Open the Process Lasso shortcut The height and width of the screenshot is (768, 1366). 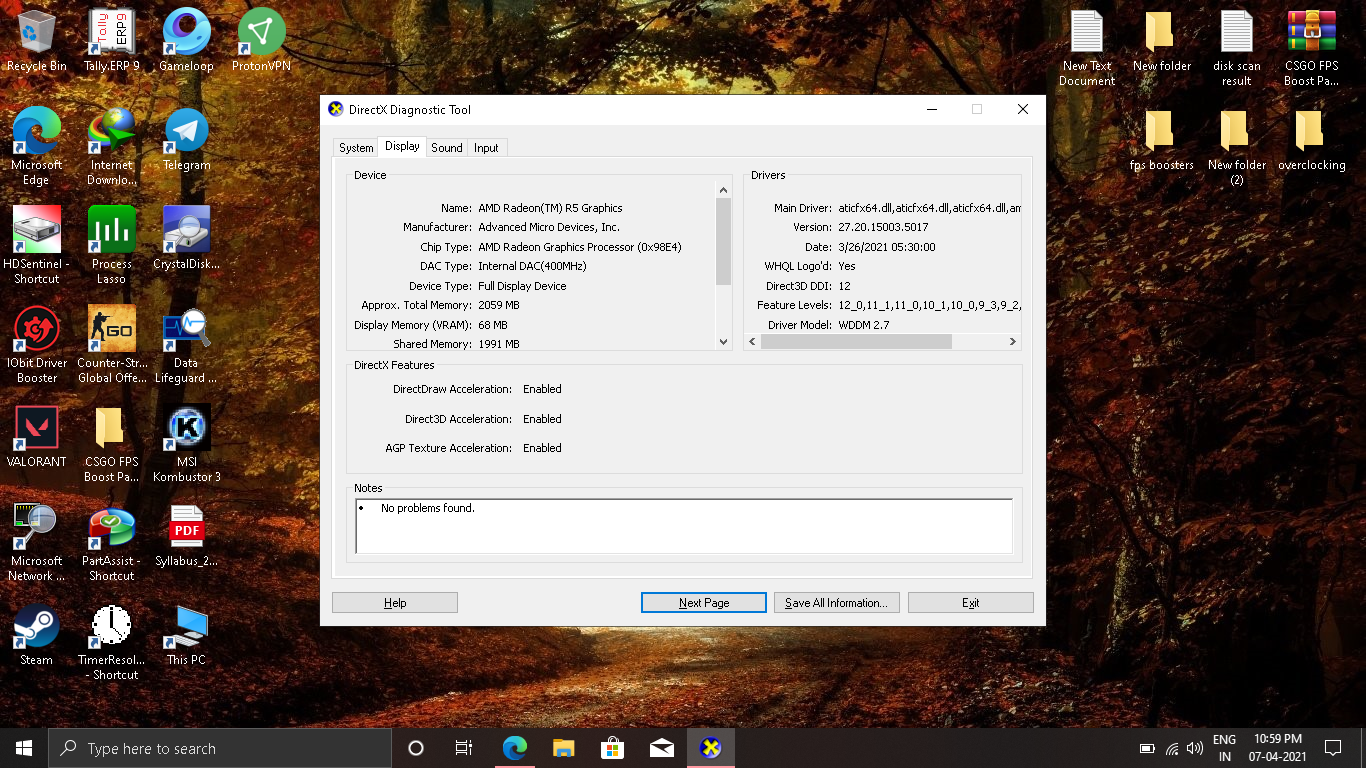click(x=111, y=231)
